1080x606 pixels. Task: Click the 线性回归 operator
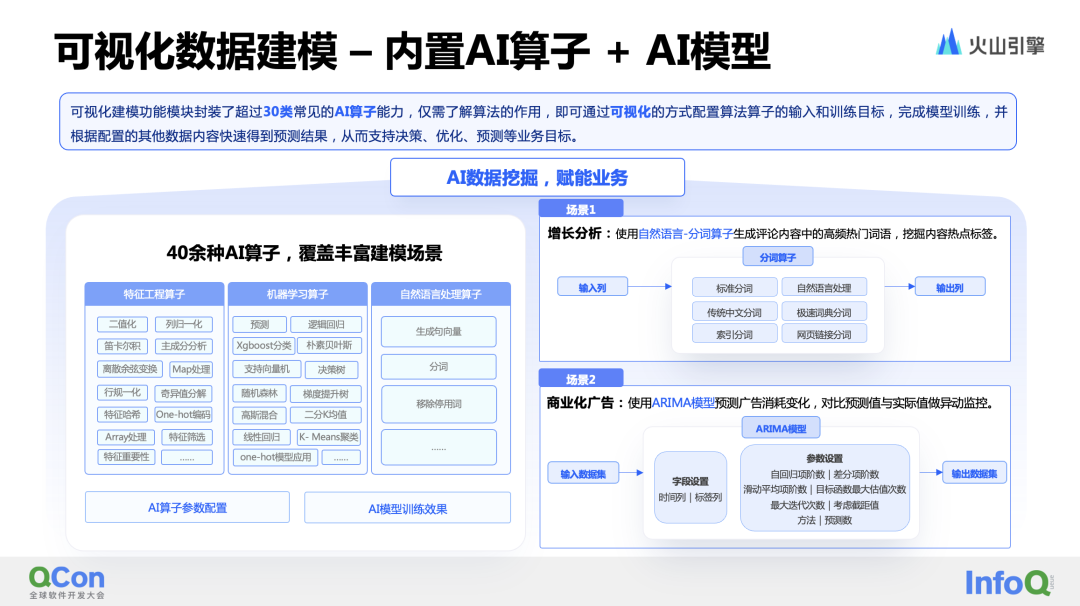[x=262, y=437]
